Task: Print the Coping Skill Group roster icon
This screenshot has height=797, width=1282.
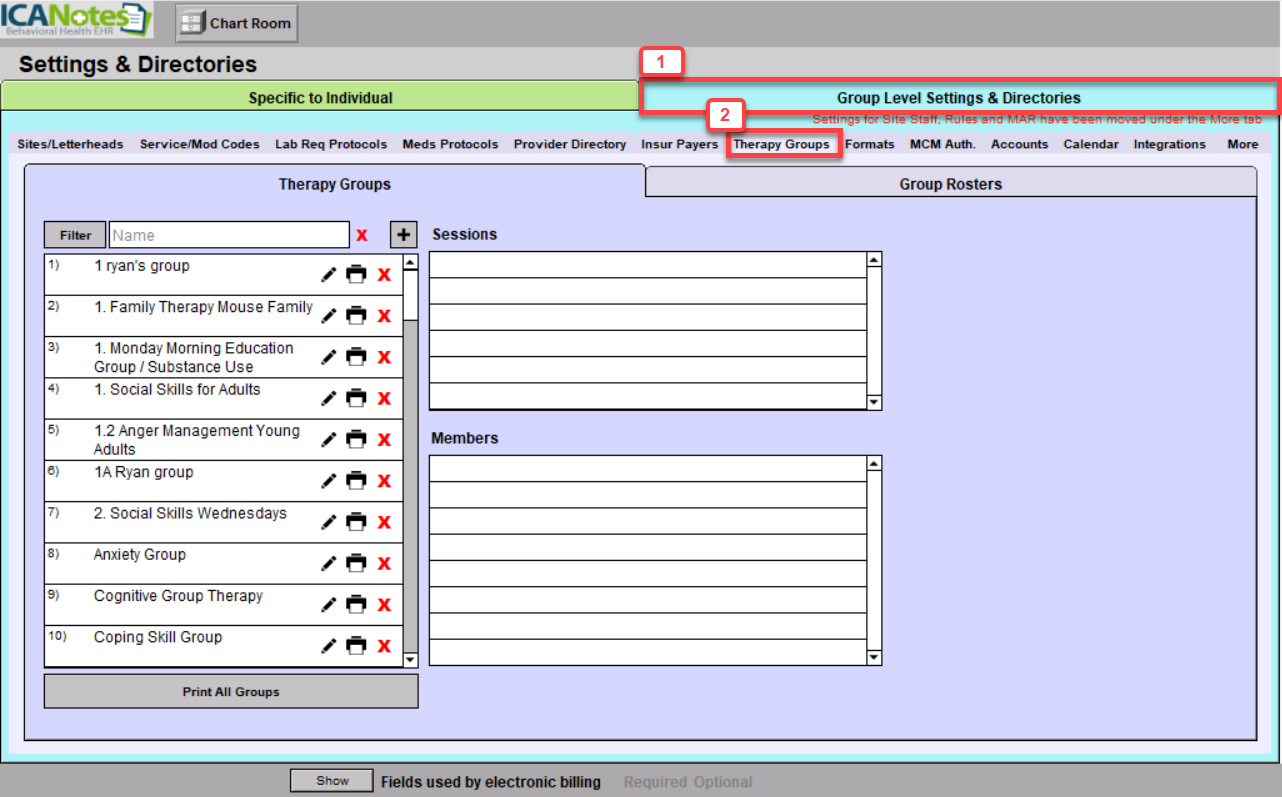Action: [356, 646]
